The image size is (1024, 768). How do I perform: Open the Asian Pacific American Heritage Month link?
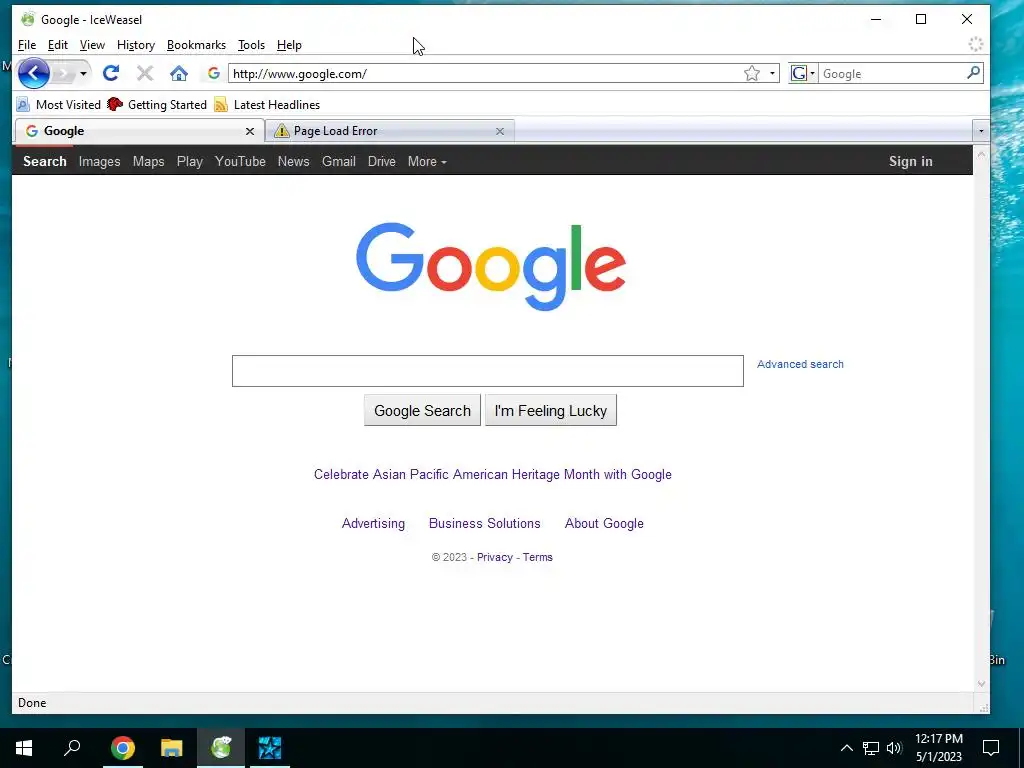pos(492,475)
